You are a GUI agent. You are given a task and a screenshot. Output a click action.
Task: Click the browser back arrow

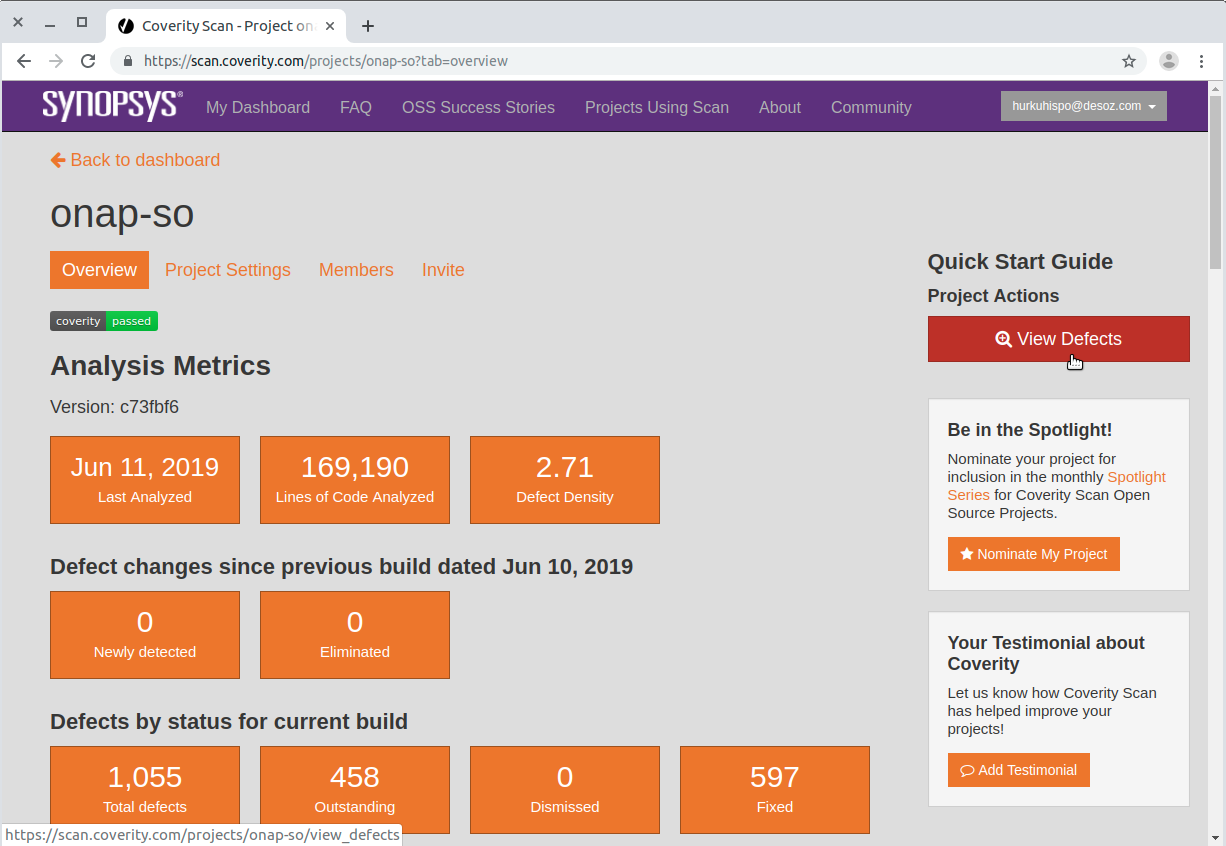tap(24, 61)
